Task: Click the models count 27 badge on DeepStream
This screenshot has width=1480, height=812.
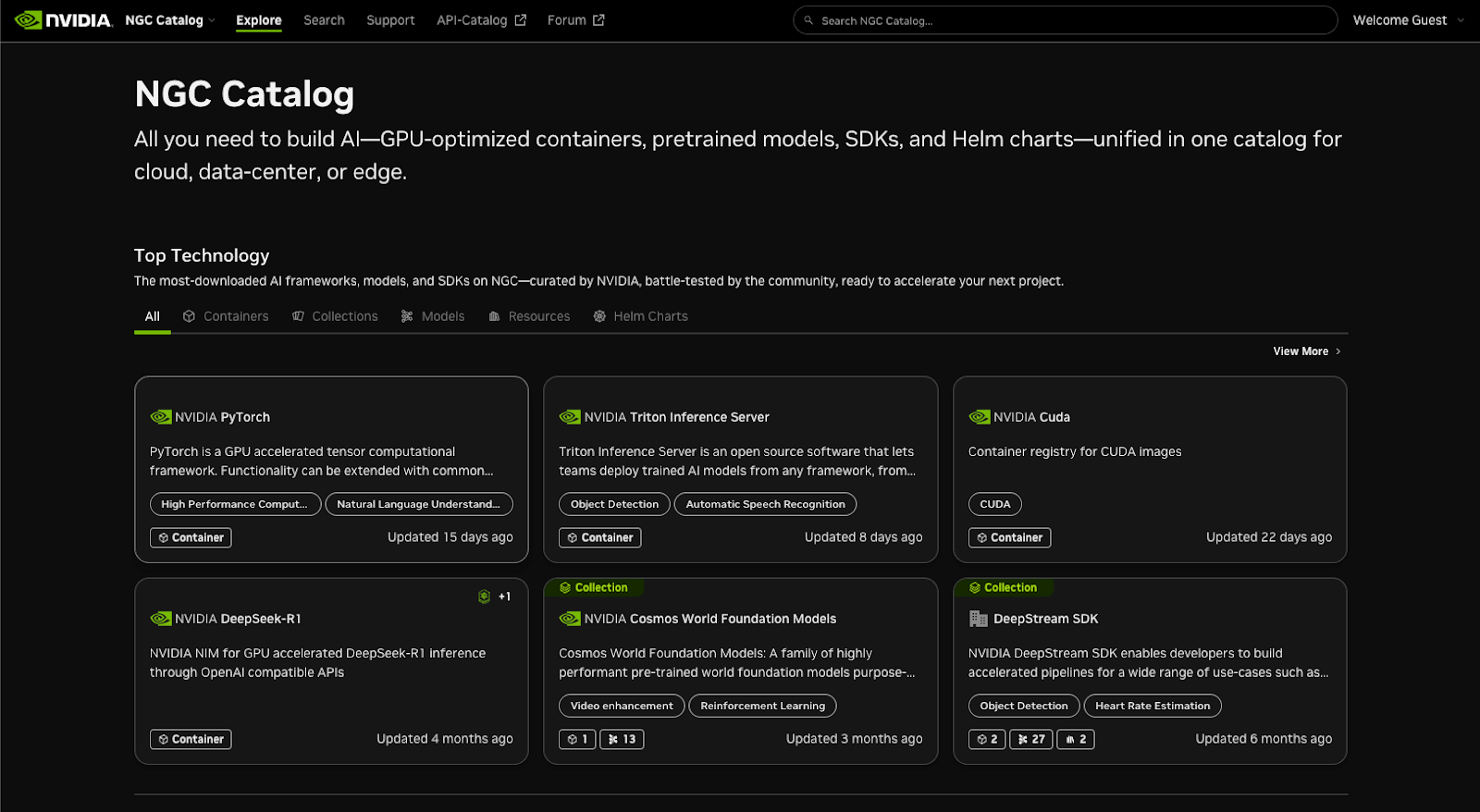Action: [1030, 739]
